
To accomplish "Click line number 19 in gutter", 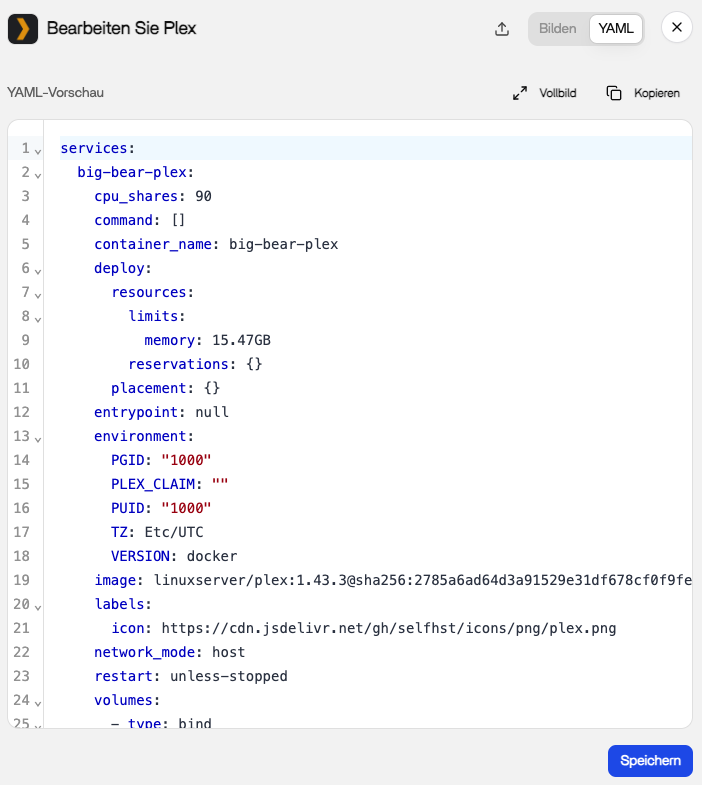I will (x=21, y=580).
